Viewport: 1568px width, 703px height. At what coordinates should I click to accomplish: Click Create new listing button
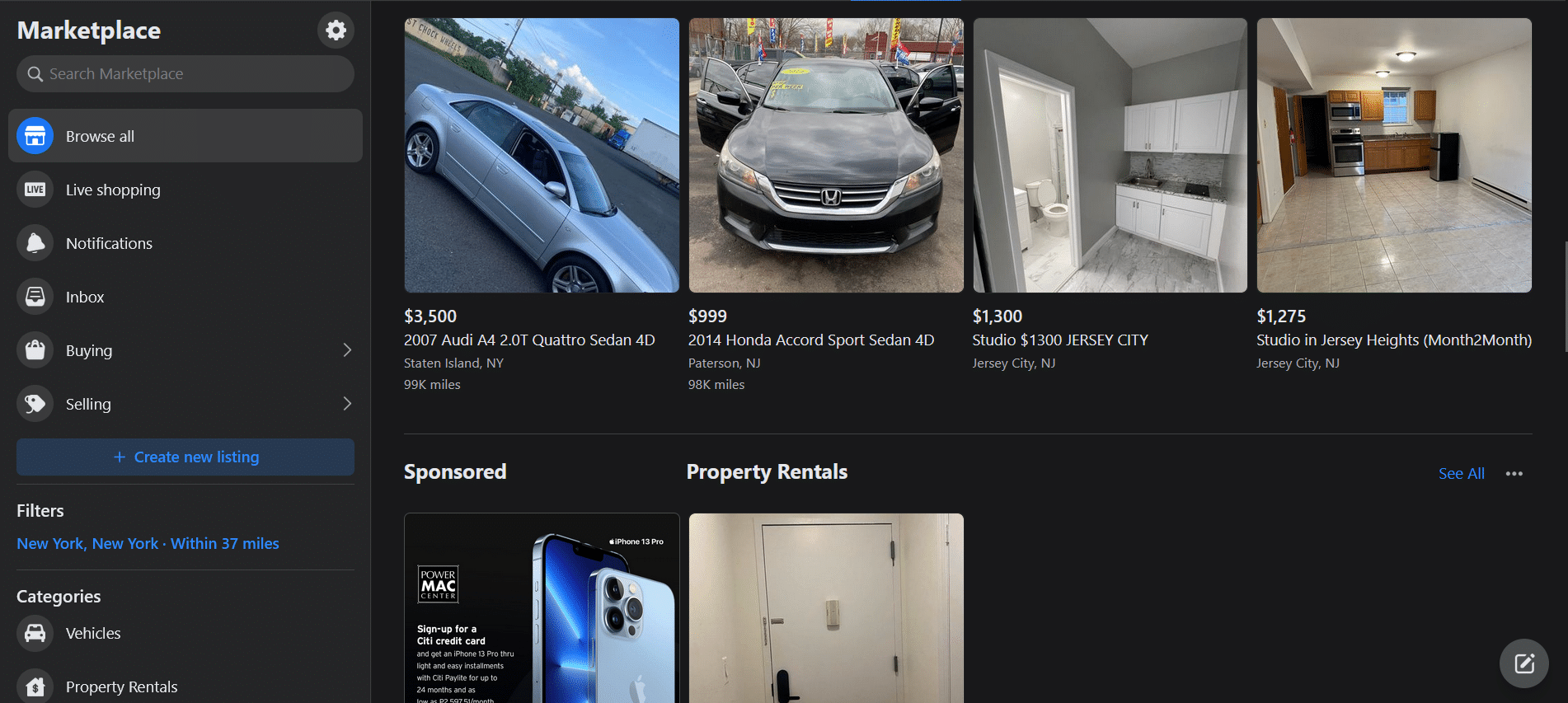[x=185, y=457]
